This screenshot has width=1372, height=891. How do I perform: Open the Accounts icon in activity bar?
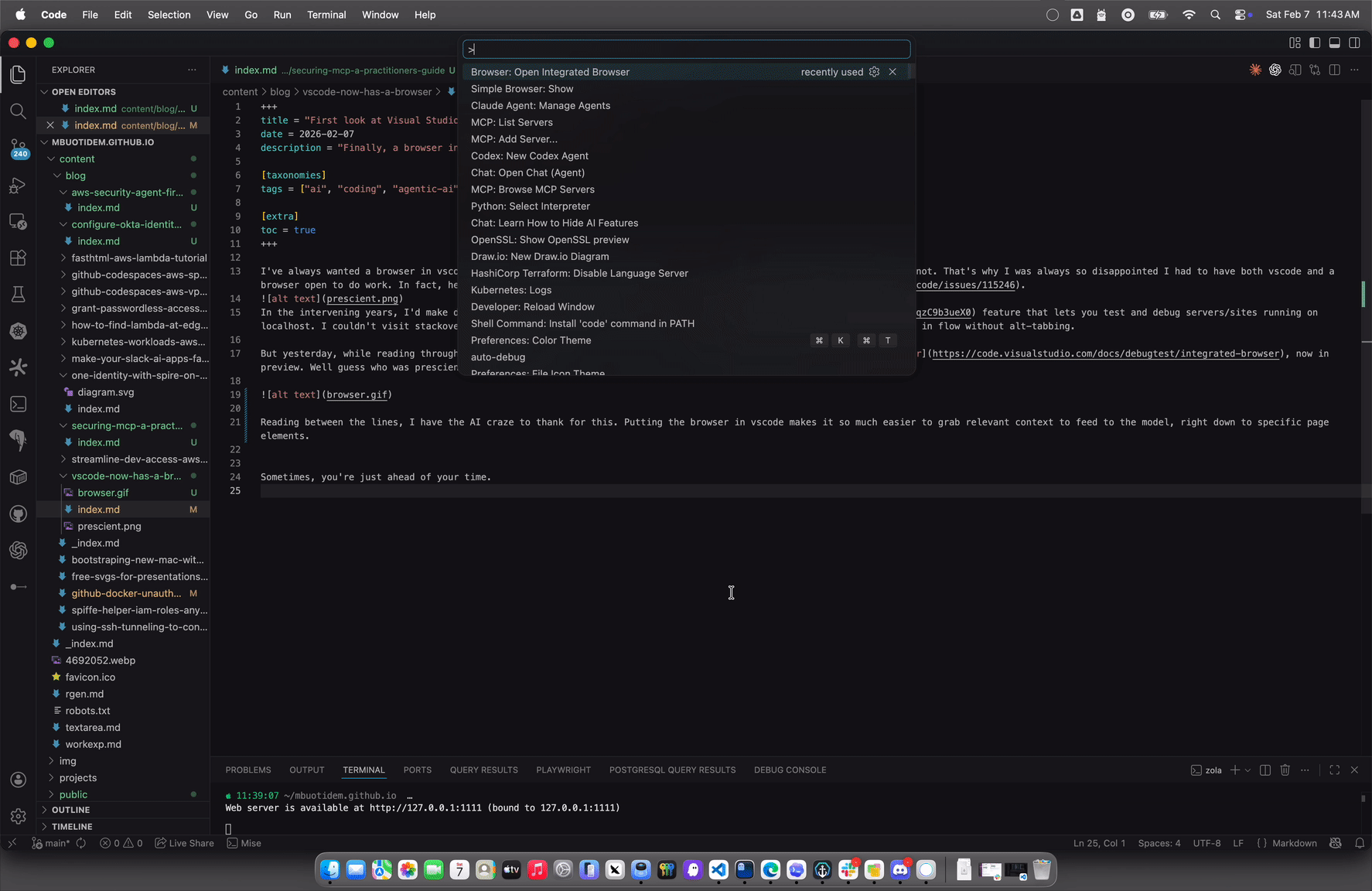pyautogui.click(x=18, y=780)
